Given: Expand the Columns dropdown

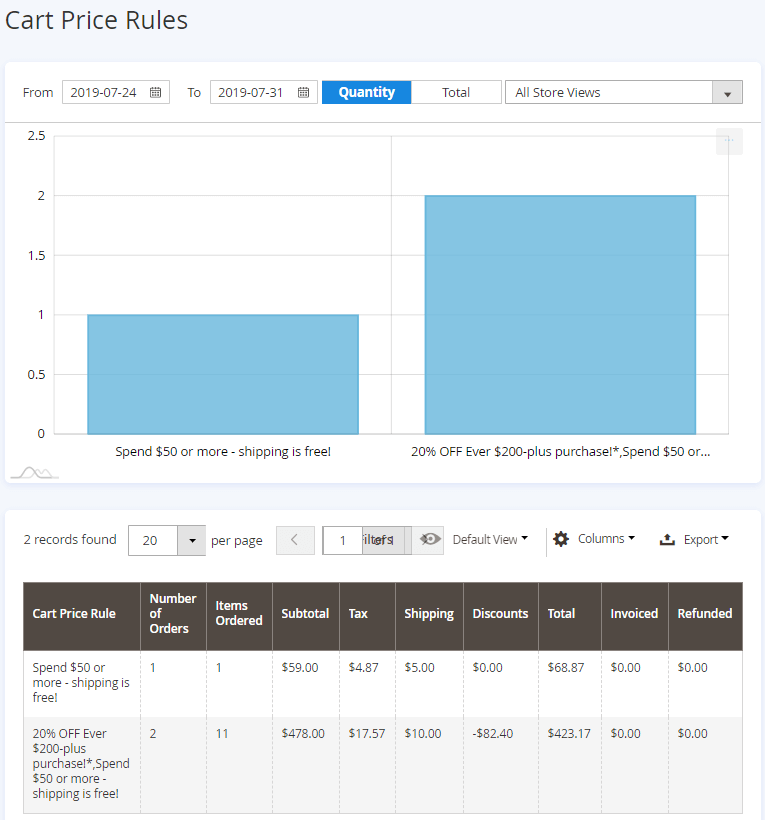Looking at the screenshot, I should (606, 539).
